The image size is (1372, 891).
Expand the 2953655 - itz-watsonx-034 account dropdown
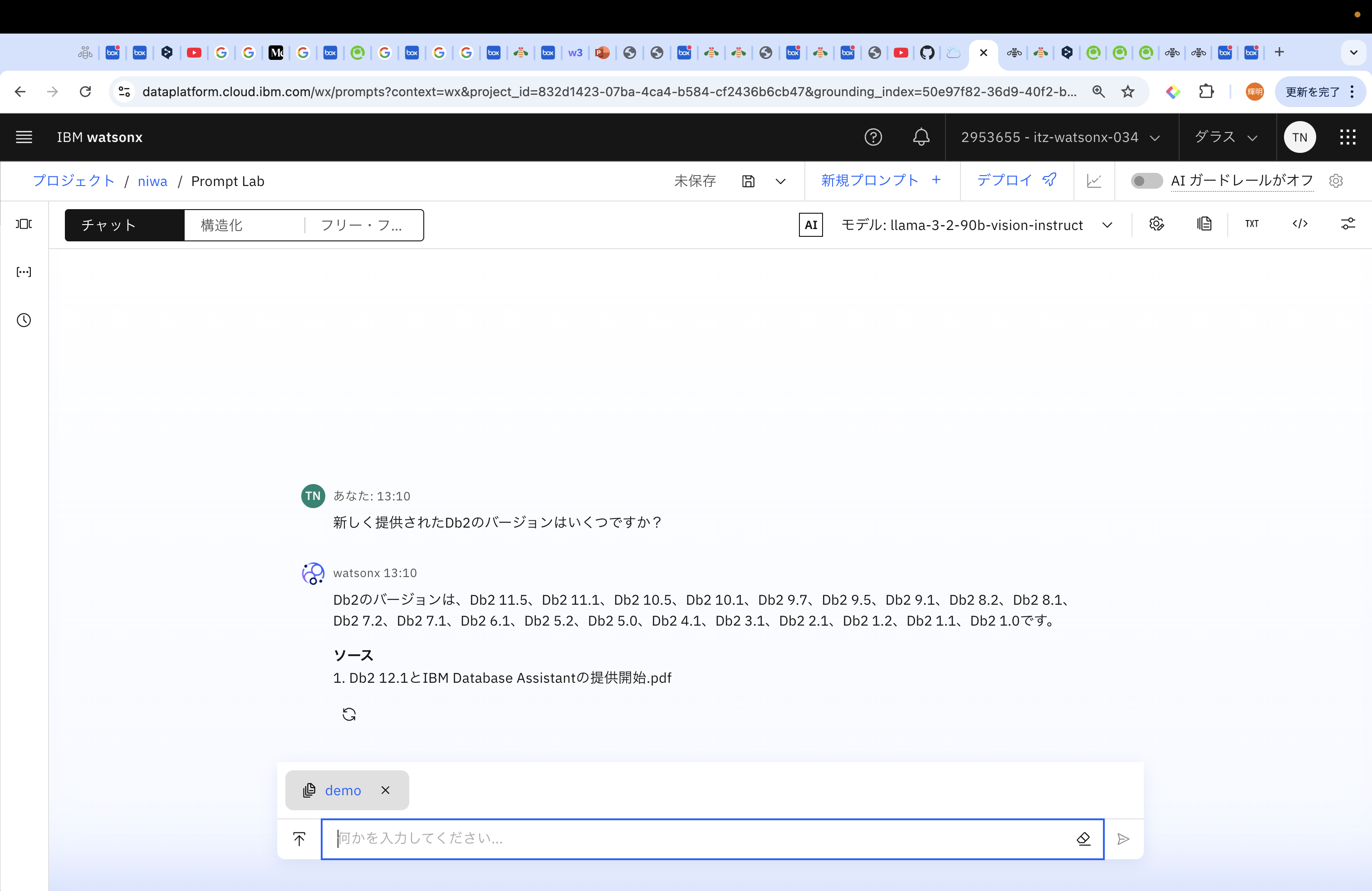point(1060,137)
